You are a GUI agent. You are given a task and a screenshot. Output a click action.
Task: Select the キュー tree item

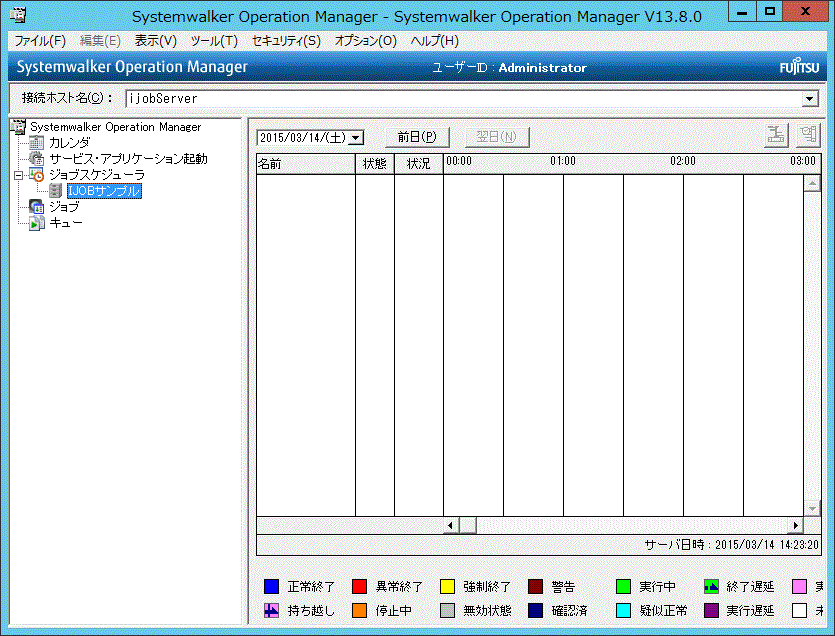tap(66, 223)
